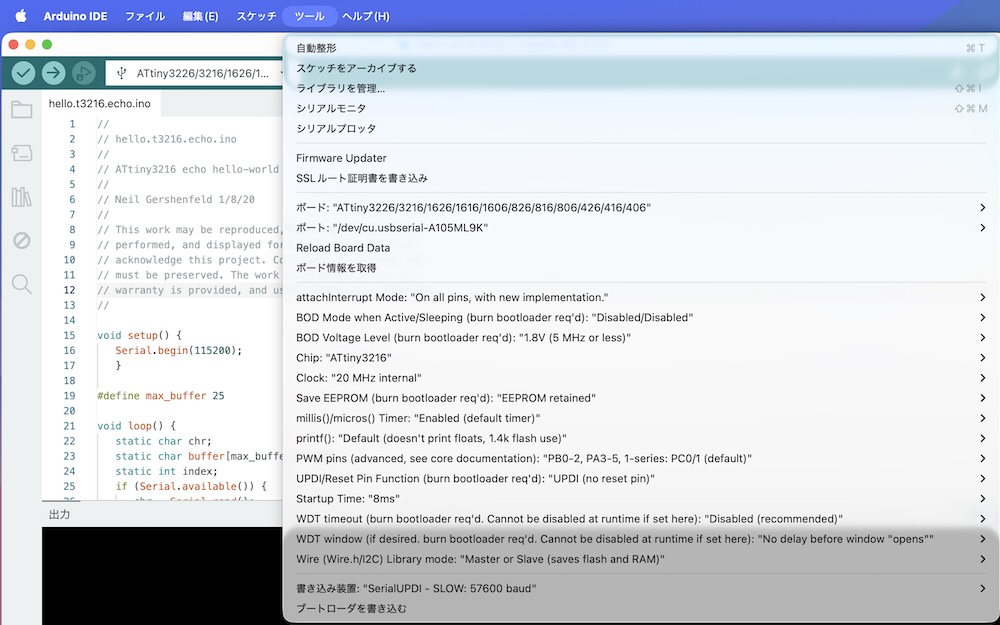Click the Start Debugging icon
The image size is (1000, 625).
pyautogui.click(x=84, y=73)
